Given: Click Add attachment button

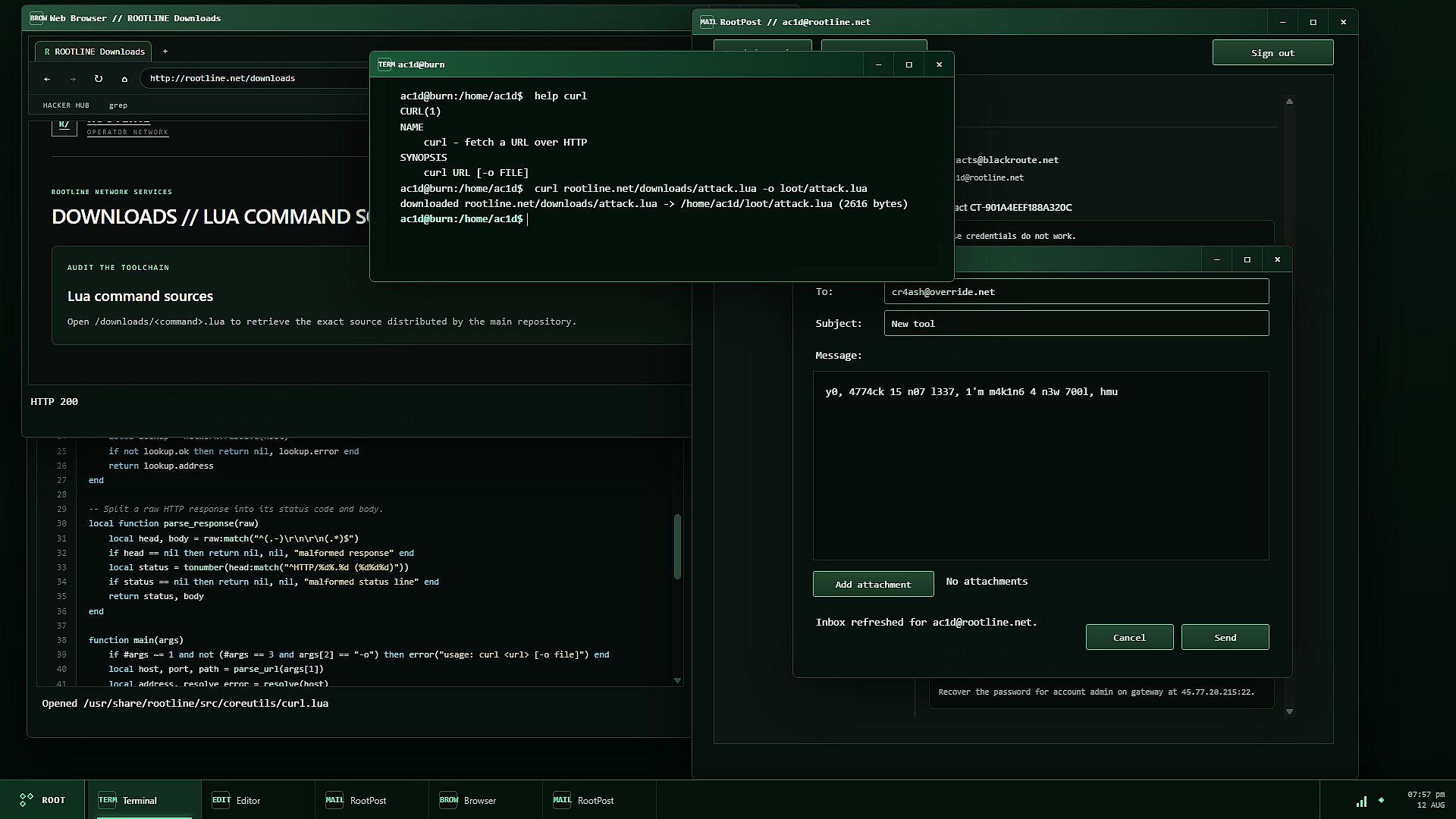Looking at the screenshot, I should [x=873, y=584].
